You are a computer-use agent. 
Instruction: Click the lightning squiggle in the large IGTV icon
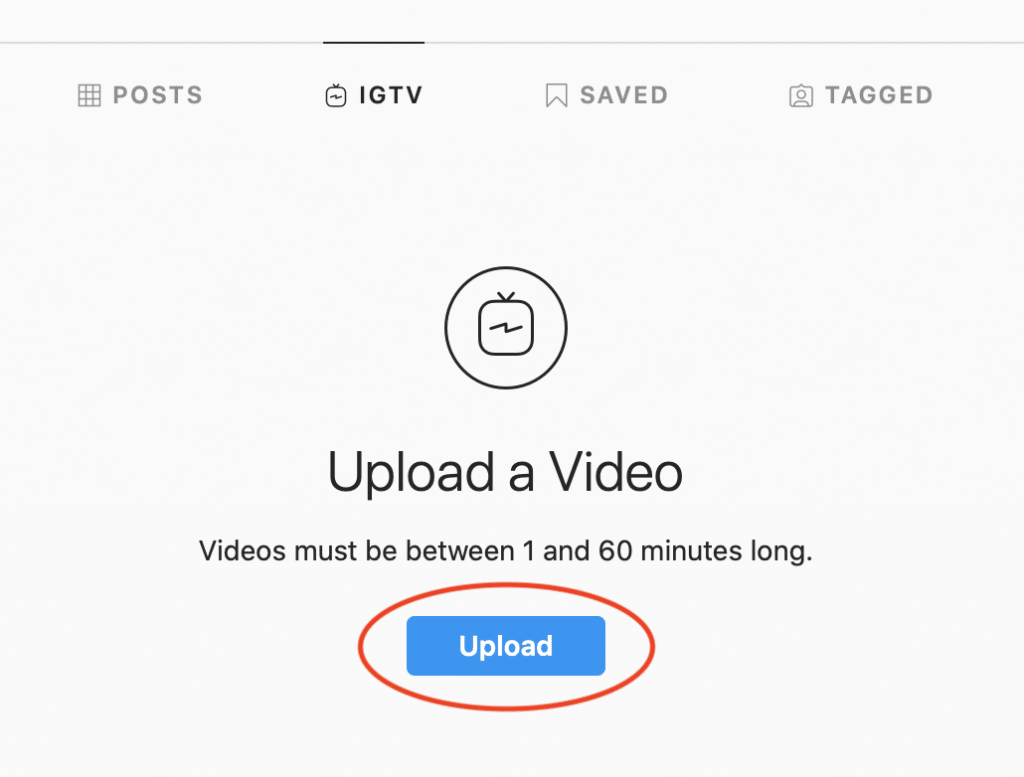[506, 328]
